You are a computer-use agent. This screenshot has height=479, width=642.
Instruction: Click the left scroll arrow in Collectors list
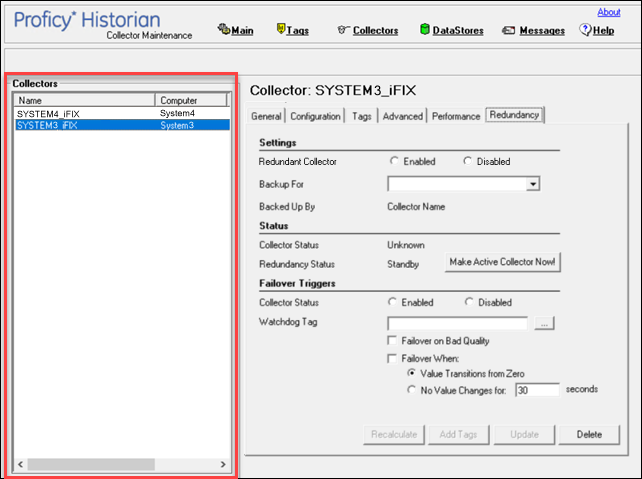click(x=20, y=464)
